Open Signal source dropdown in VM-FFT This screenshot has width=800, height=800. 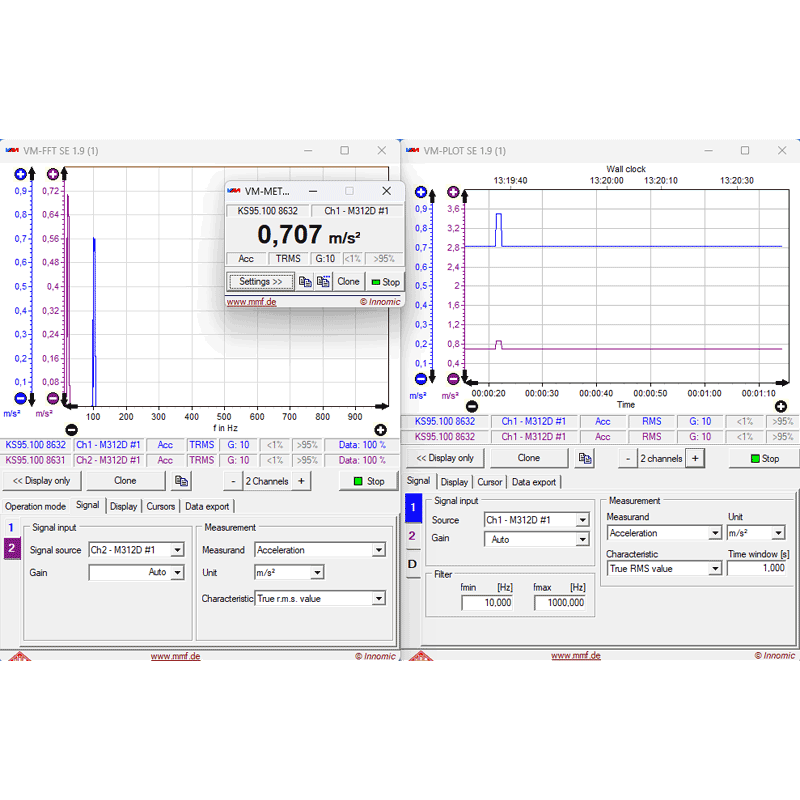[x=177, y=550]
